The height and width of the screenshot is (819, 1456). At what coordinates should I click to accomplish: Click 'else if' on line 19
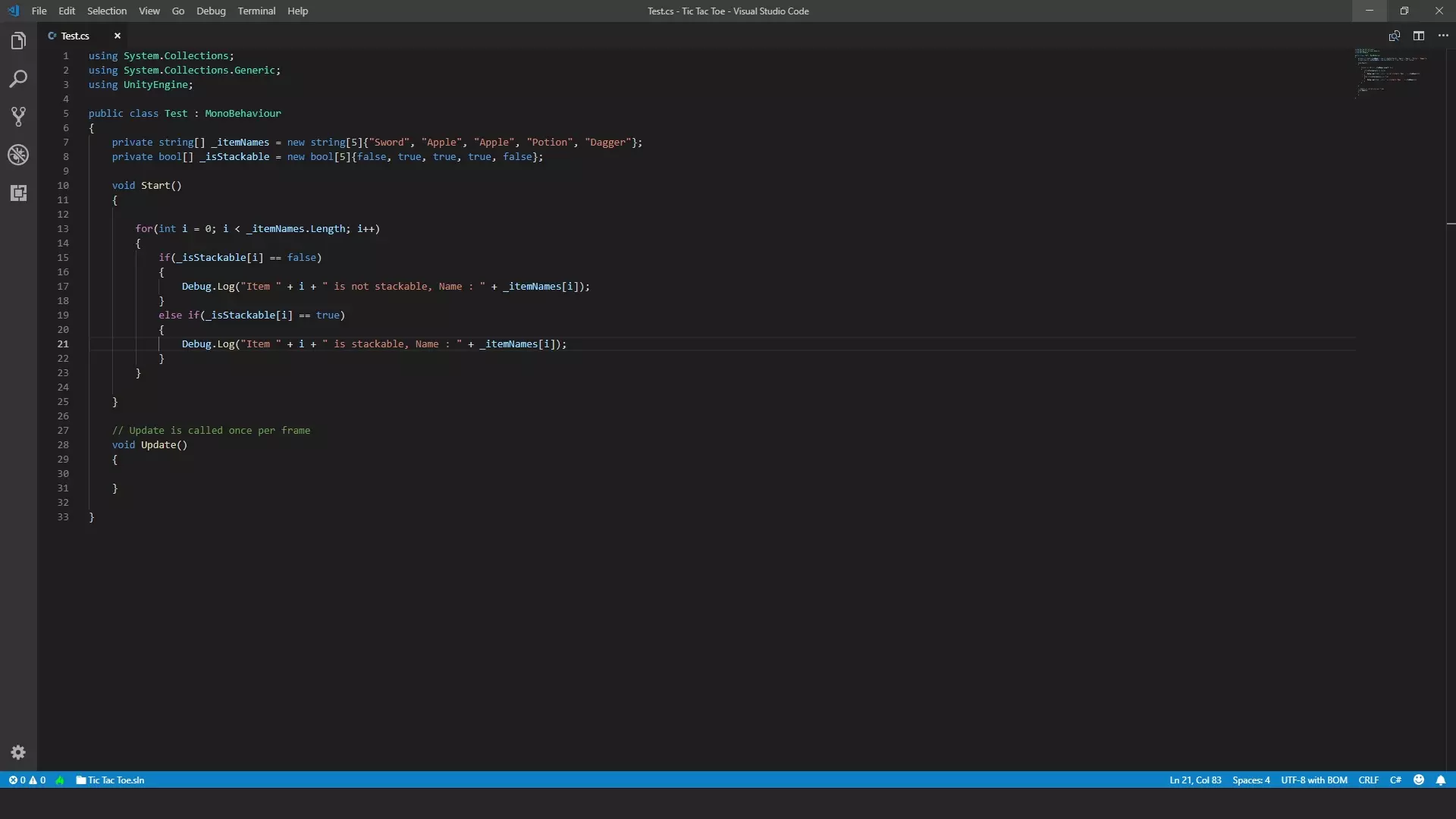(178, 315)
